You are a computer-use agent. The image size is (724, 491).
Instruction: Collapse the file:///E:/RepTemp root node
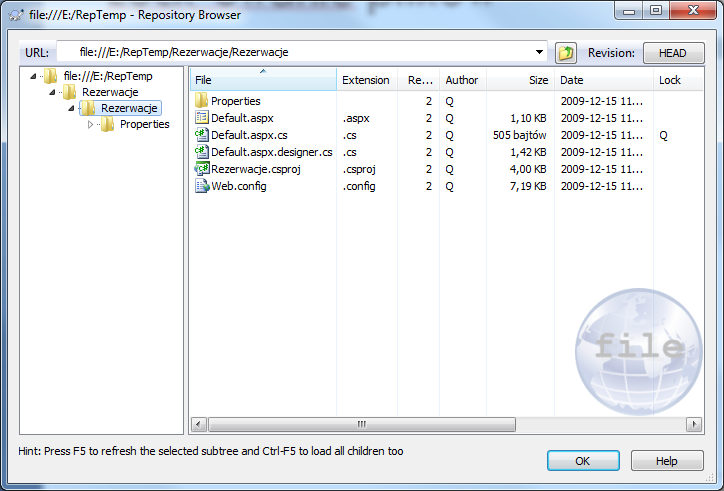point(33,76)
